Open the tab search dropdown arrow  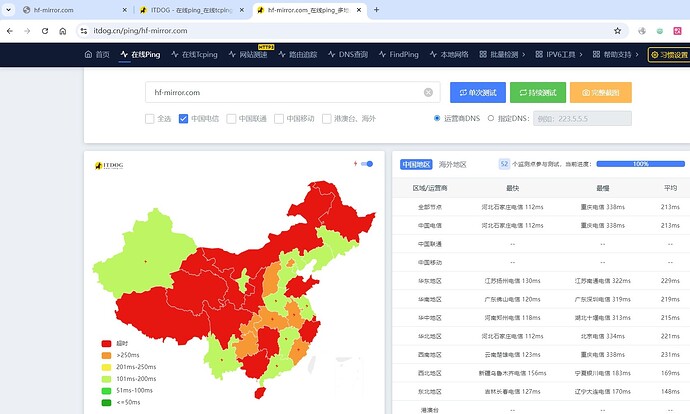click(8, 10)
